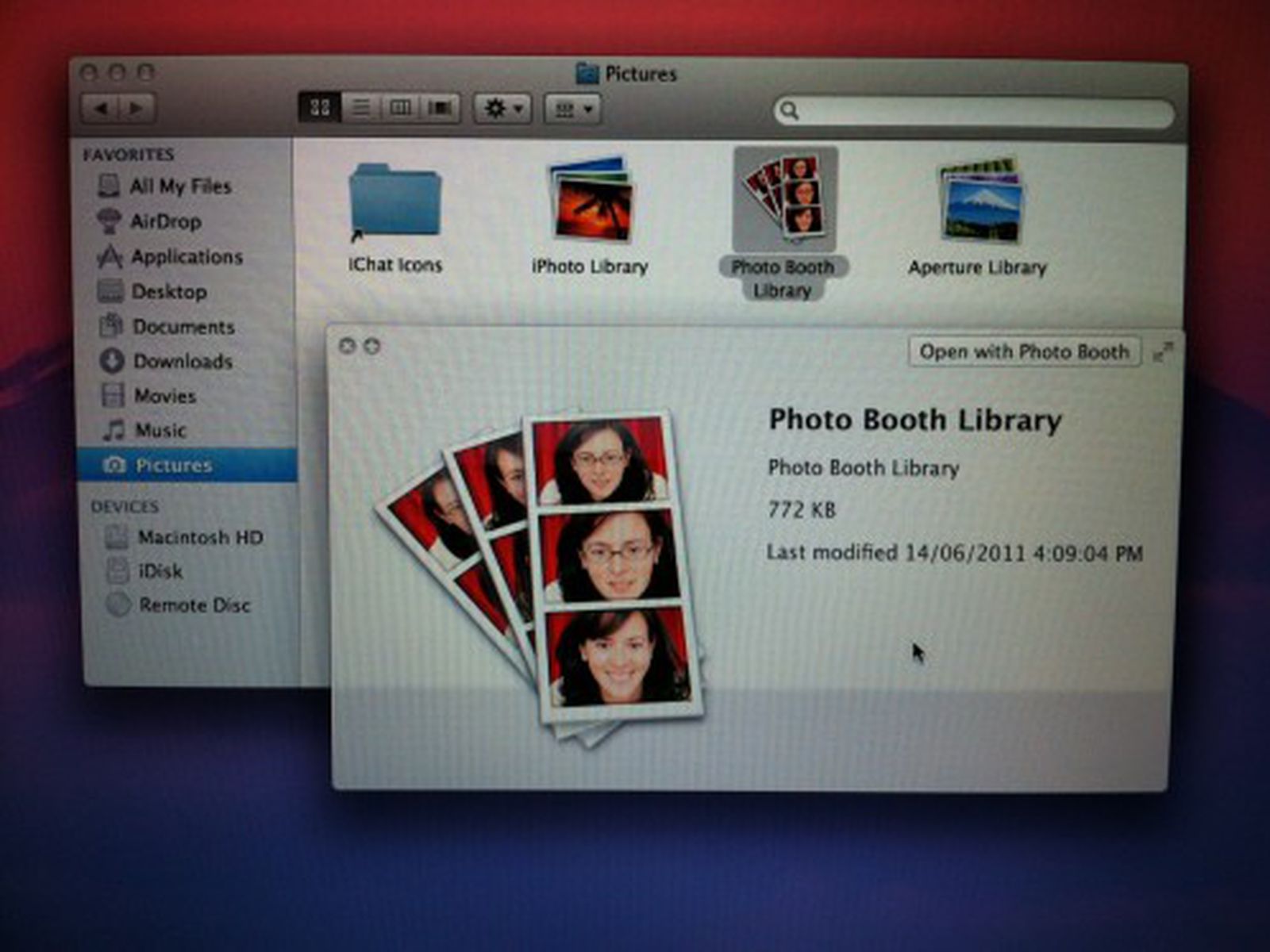Image resolution: width=1270 pixels, height=952 pixels.
Task: Go forward with the right arrow button
Action: (137, 108)
